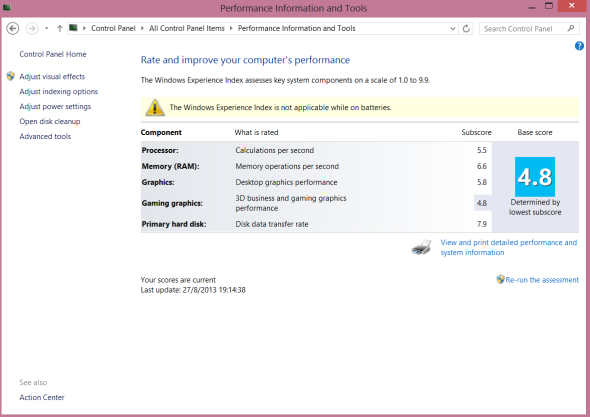Select the Gaming graphics subscore 4.8

tap(482, 203)
